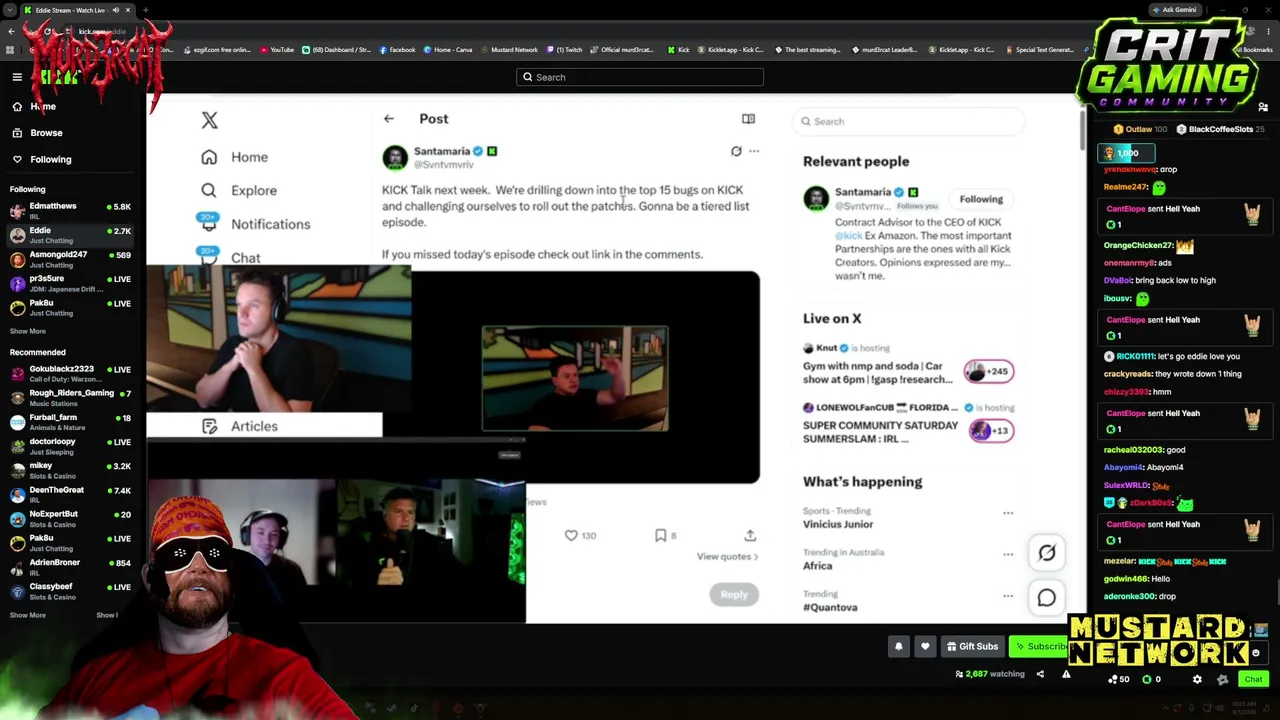The width and height of the screenshot is (1280, 720).
Task: Open DeanTheGreat recommended channel
Action: point(71,495)
